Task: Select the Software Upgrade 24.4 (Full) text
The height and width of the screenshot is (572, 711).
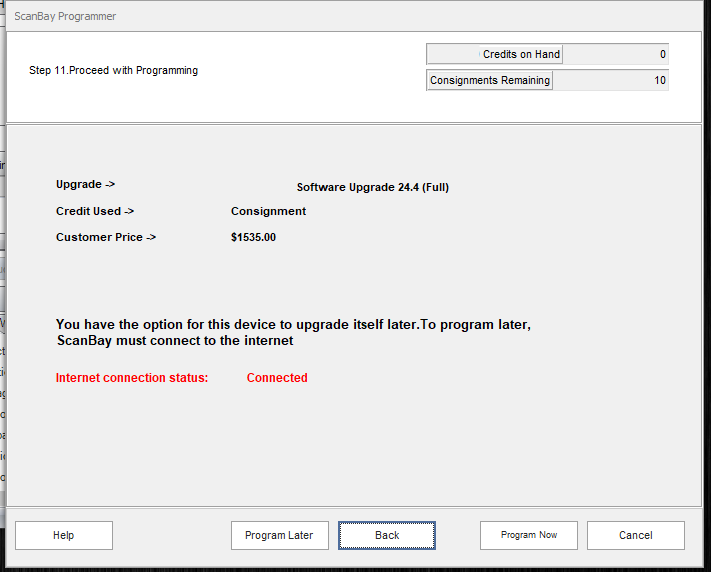Action: pyautogui.click(x=379, y=187)
